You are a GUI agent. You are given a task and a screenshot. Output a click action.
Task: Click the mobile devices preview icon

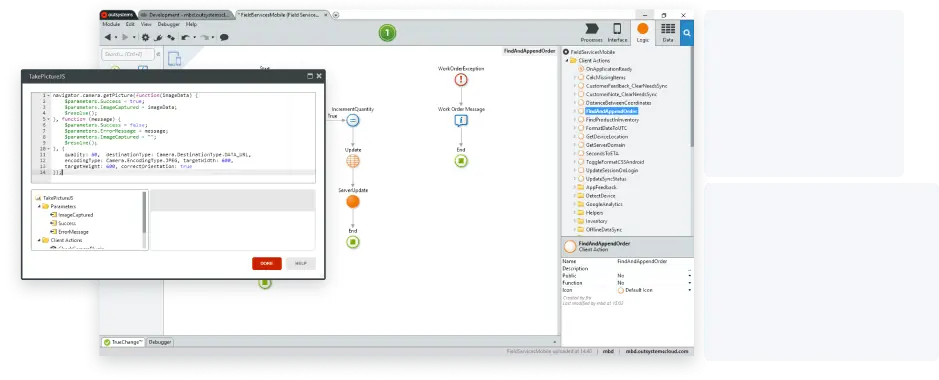[x=174, y=59]
